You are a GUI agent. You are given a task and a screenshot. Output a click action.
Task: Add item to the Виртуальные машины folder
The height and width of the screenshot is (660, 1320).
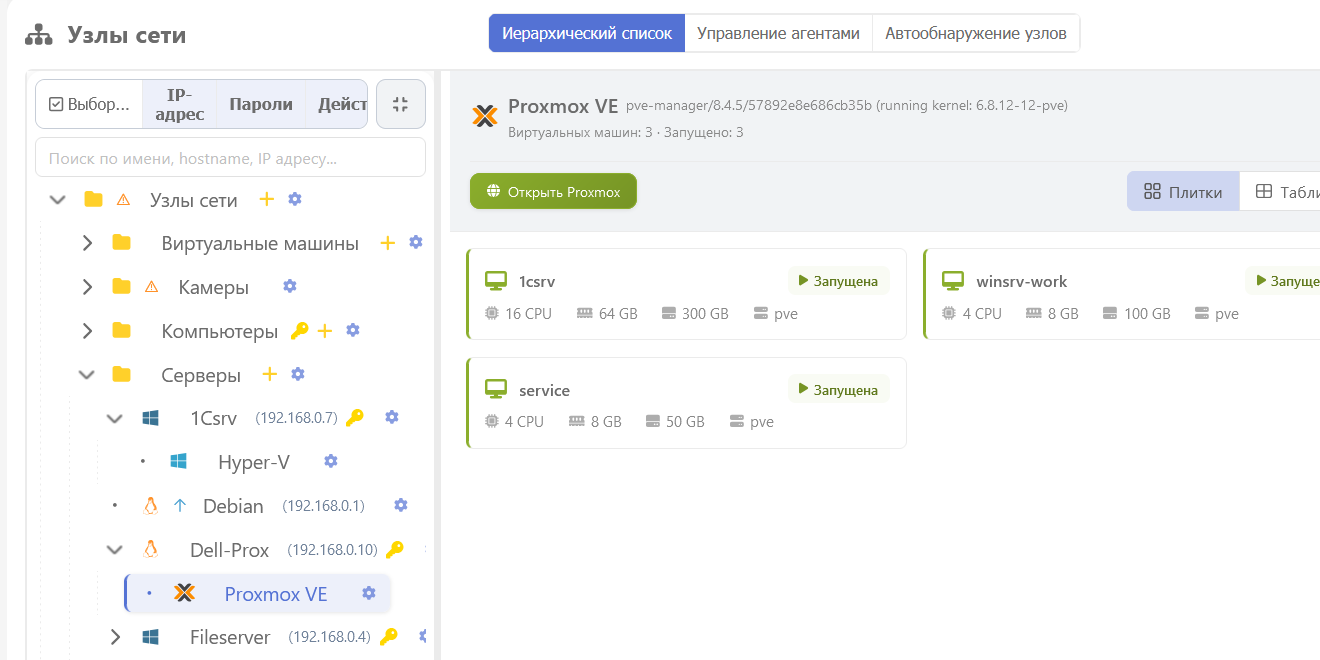[388, 243]
